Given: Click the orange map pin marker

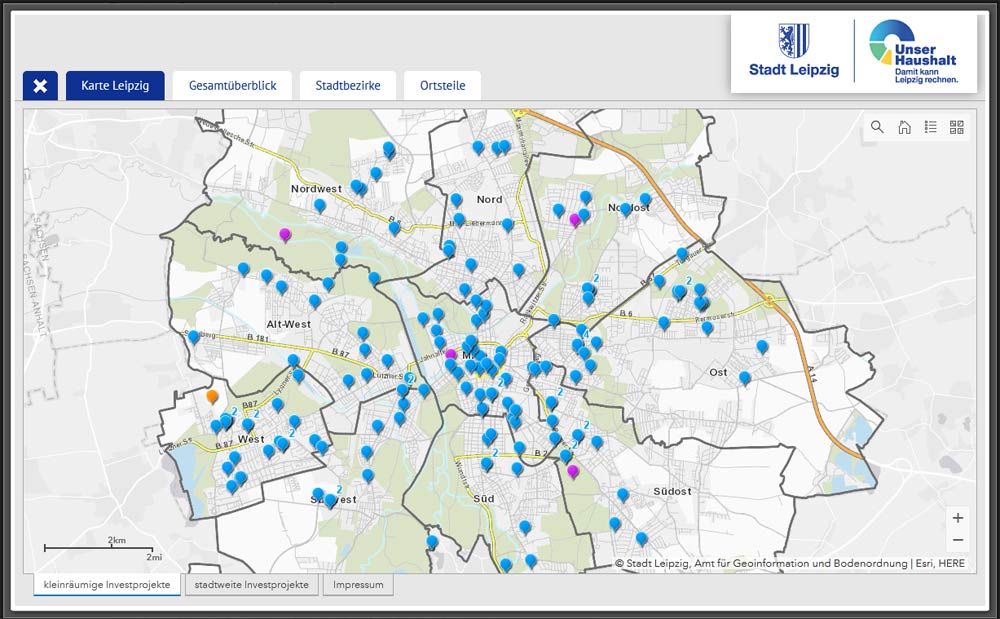Looking at the screenshot, I should point(212,397).
